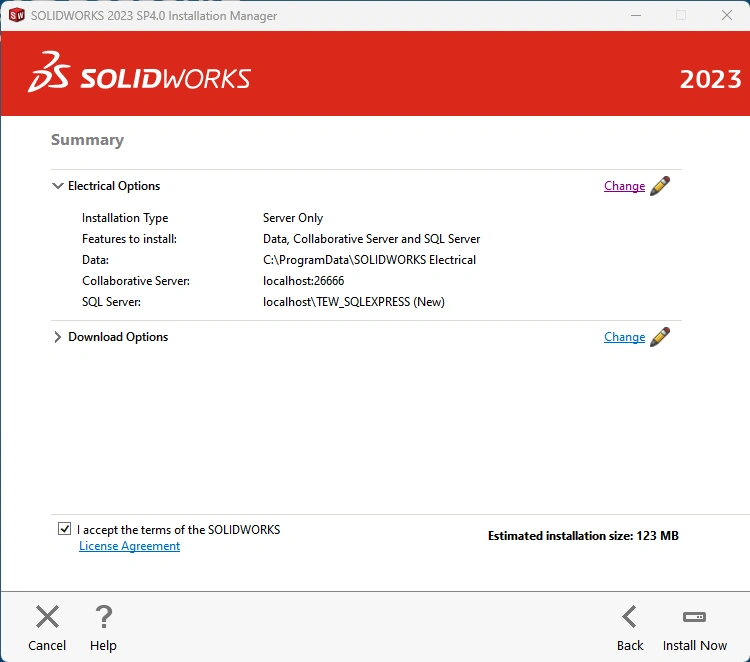Close the Installation Manager window
This screenshot has width=750, height=662.
click(x=727, y=15)
